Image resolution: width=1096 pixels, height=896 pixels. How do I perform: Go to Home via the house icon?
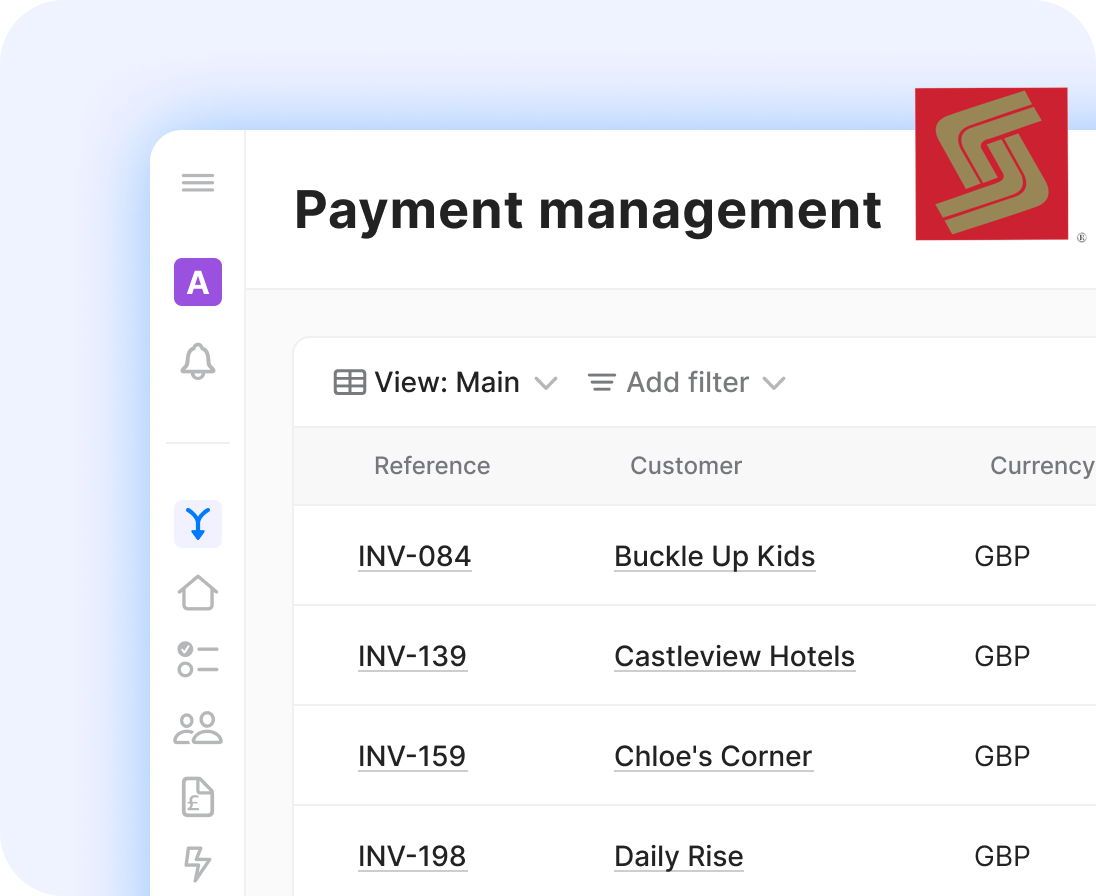point(198,593)
